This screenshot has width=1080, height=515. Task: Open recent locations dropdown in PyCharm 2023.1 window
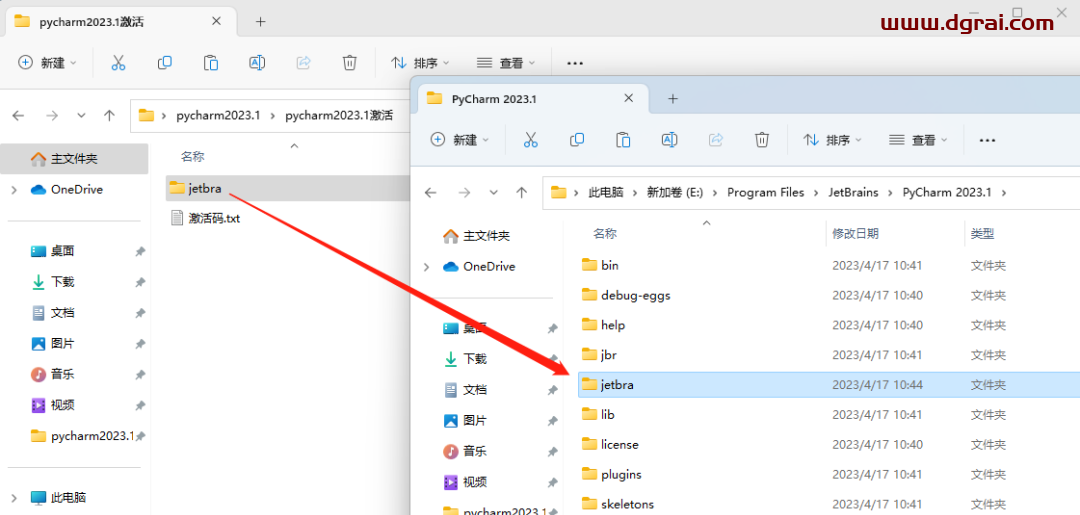[x=494, y=193]
